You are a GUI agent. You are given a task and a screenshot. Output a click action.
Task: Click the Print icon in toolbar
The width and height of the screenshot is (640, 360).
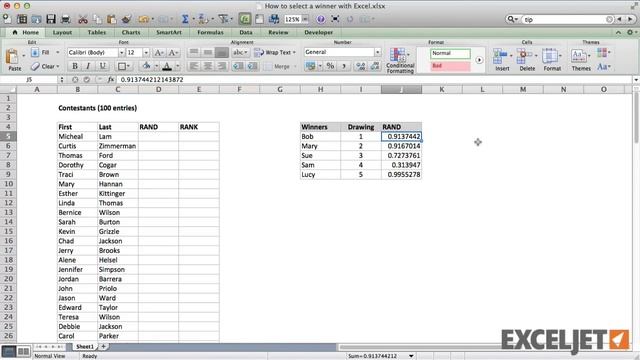tap(65, 19)
